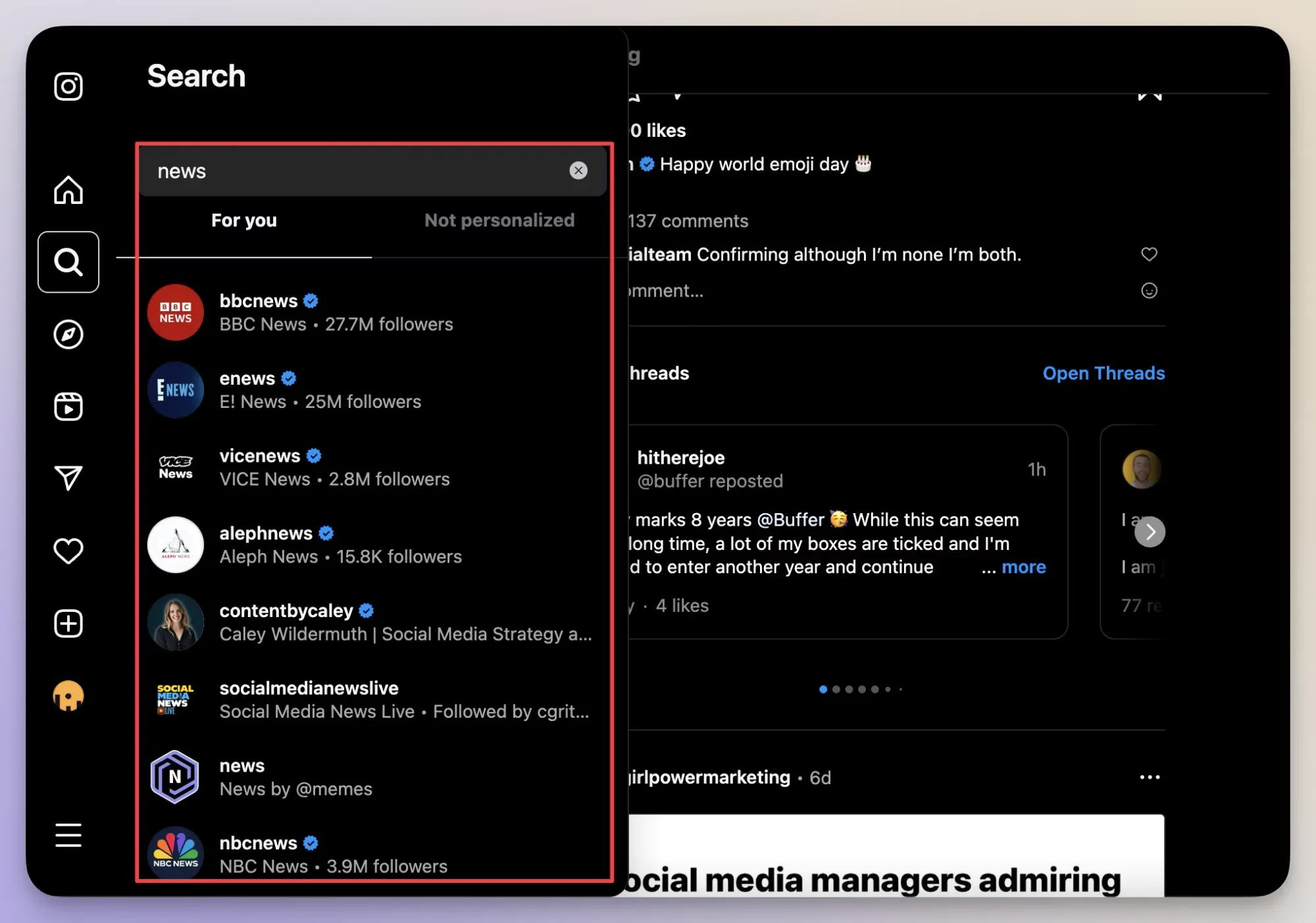The image size is (1316, 923).
Task: Select the Not personalized tab
Action: pyautogui.click(x=499, y=220)
